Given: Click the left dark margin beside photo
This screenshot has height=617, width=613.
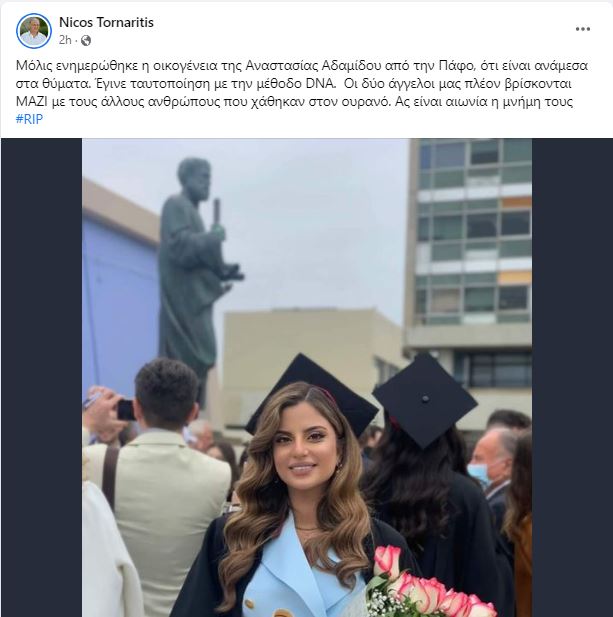Looking at the screenshot, I should pos(41,378).
